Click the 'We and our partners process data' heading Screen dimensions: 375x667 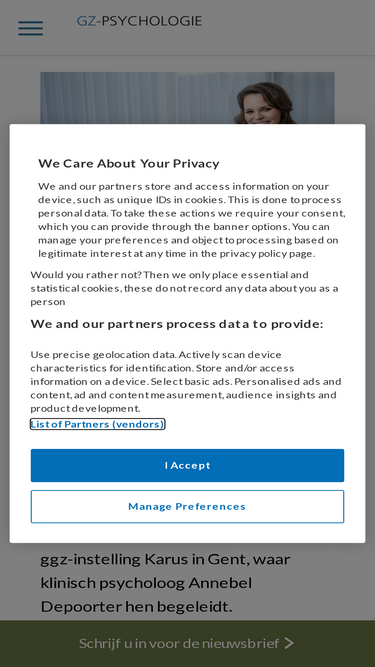[177, 324]
